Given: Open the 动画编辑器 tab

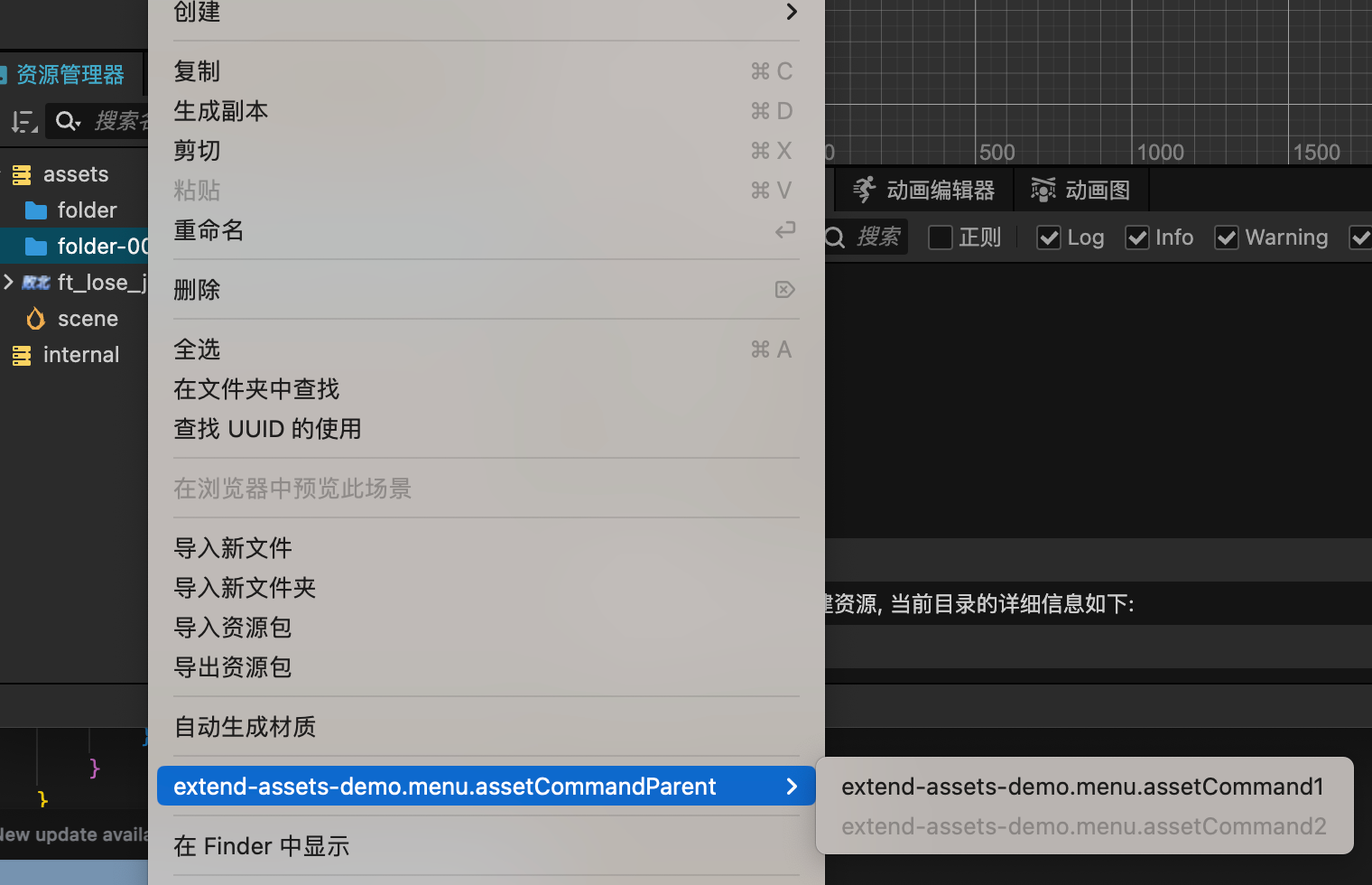Looking at the screenshot, I should pyautogui.click(x=924, y=191).
